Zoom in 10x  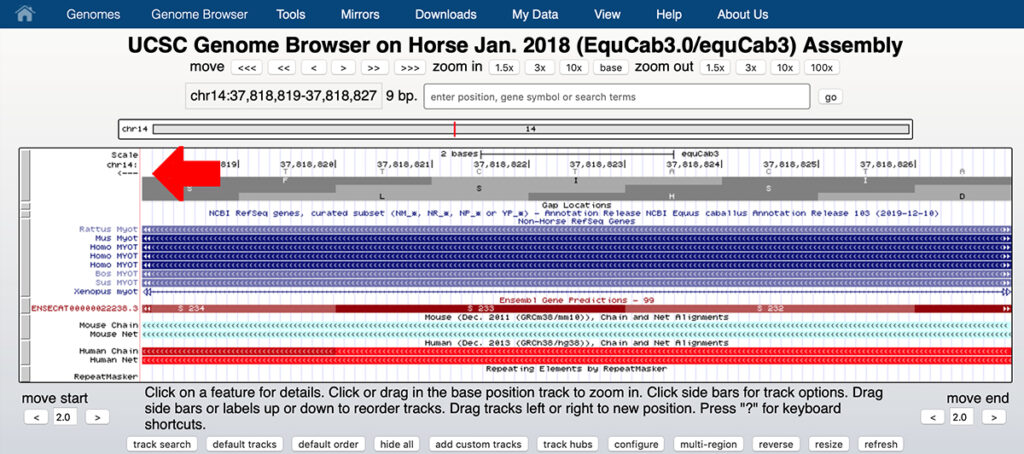click(575, 68)
